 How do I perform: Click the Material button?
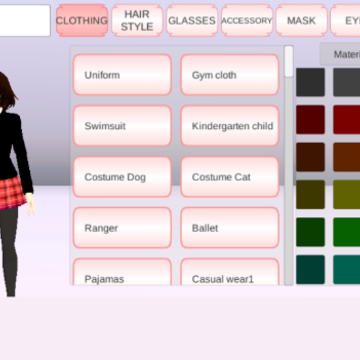click(340, 54)
